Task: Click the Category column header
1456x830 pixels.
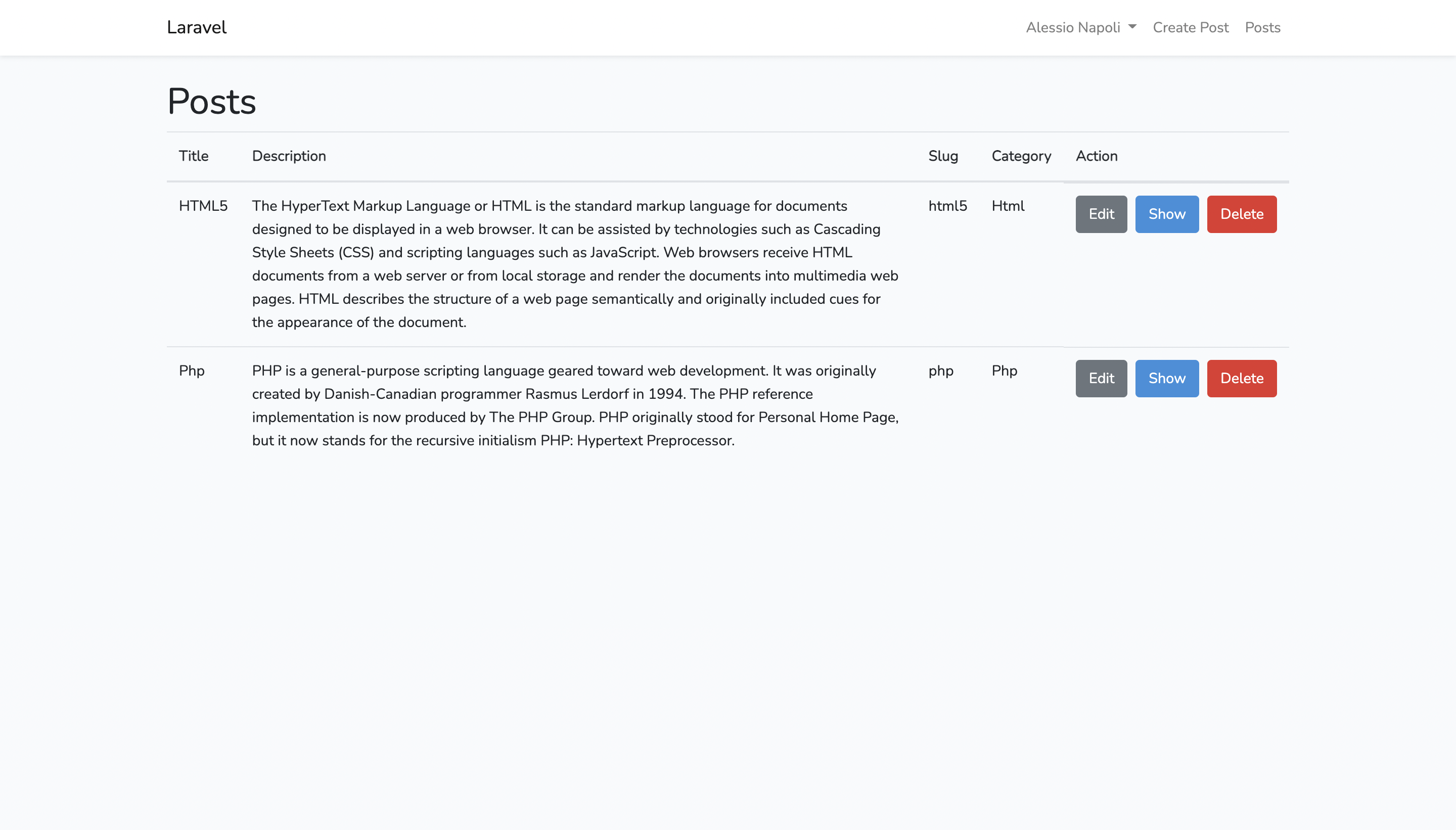Action: tap(1021, 156)
